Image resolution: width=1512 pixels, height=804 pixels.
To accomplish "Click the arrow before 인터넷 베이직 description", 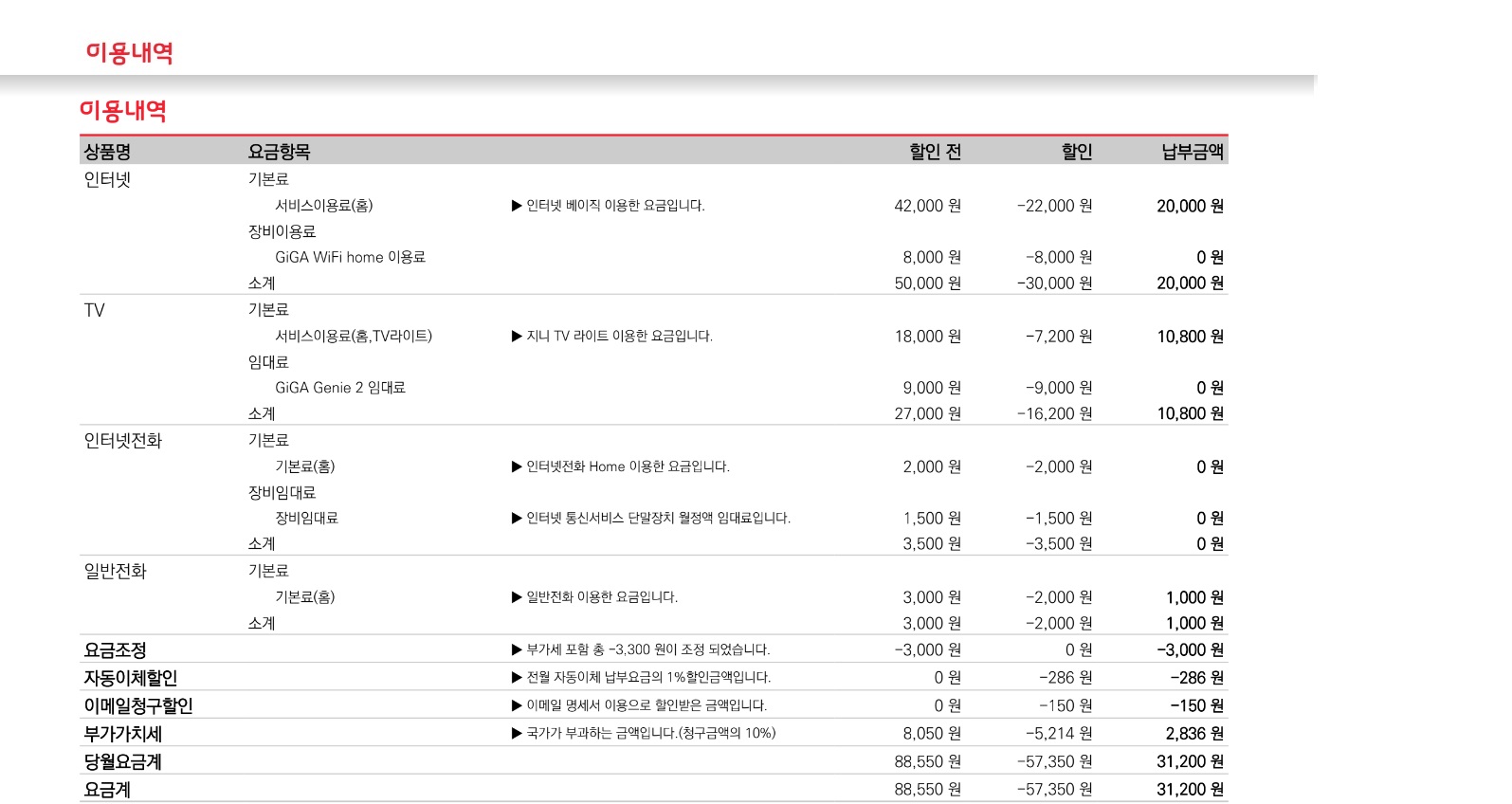I will click(x=517, y=206).
